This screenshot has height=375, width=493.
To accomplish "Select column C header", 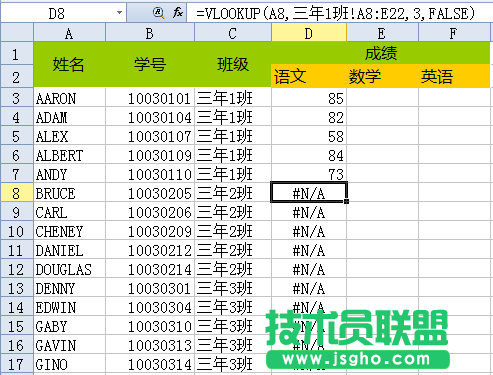I will [233, 33].
